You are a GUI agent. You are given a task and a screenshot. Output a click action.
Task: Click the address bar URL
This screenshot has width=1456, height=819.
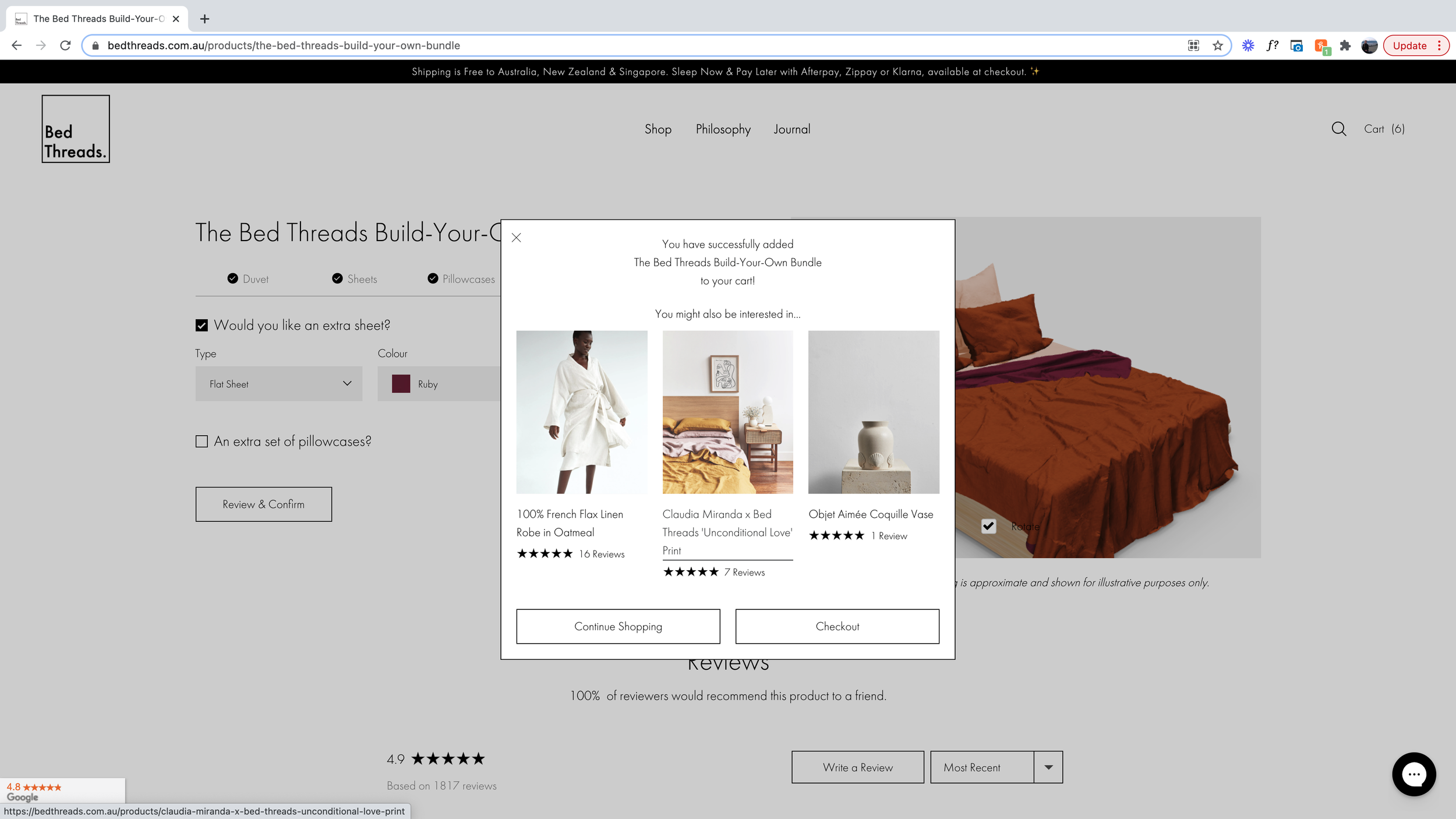(x=284, y=45)
